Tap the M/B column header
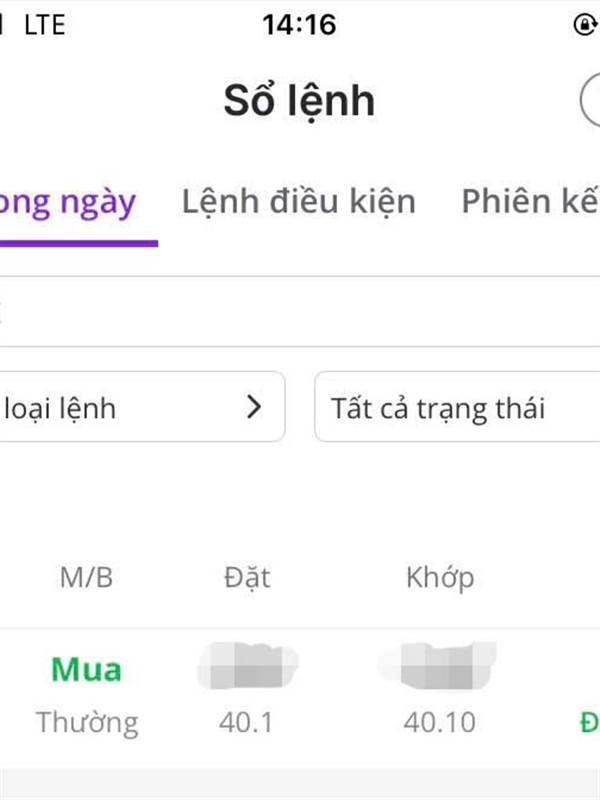Image resolution: width=600 pixels, height=800 pixels. 86,577
